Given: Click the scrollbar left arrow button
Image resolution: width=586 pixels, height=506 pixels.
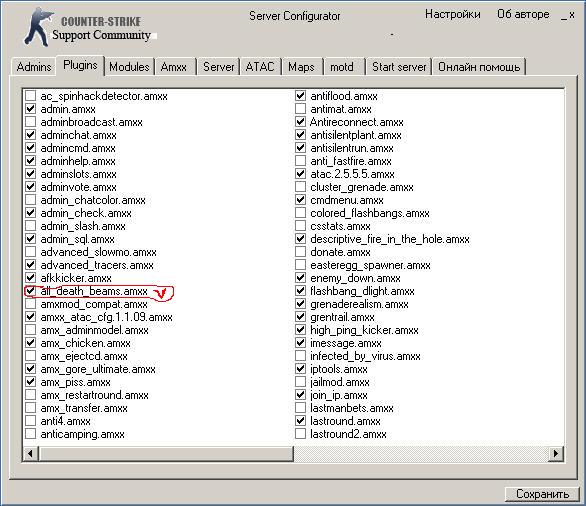Looking at the screenshot, I should (30, 454).
